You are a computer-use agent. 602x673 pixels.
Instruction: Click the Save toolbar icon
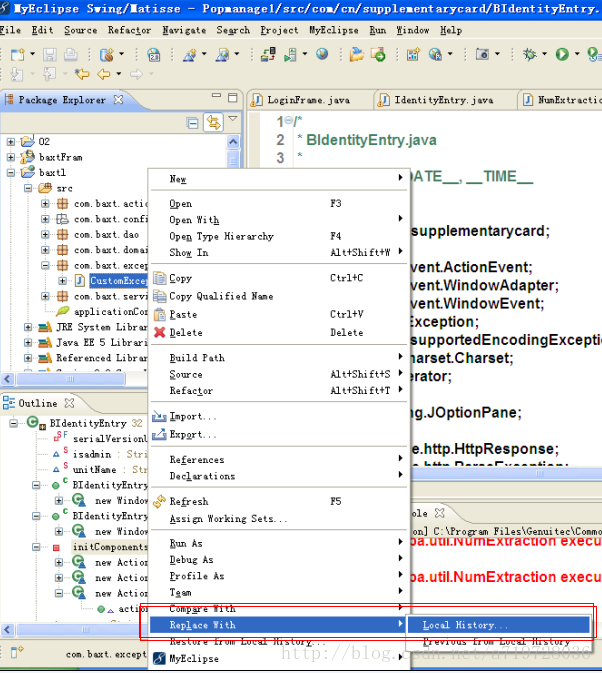[x=50, y=55]
